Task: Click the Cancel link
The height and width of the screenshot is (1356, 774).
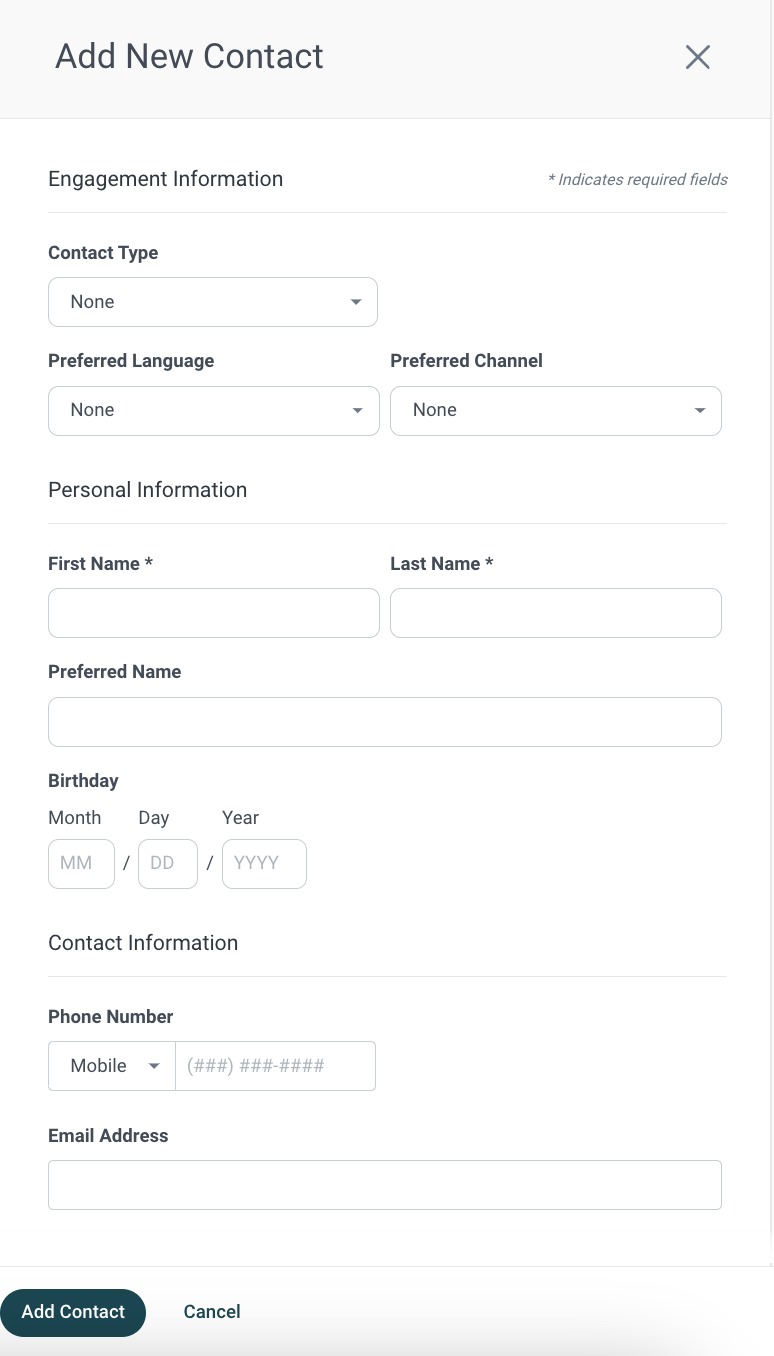Action: (212, 1312)
